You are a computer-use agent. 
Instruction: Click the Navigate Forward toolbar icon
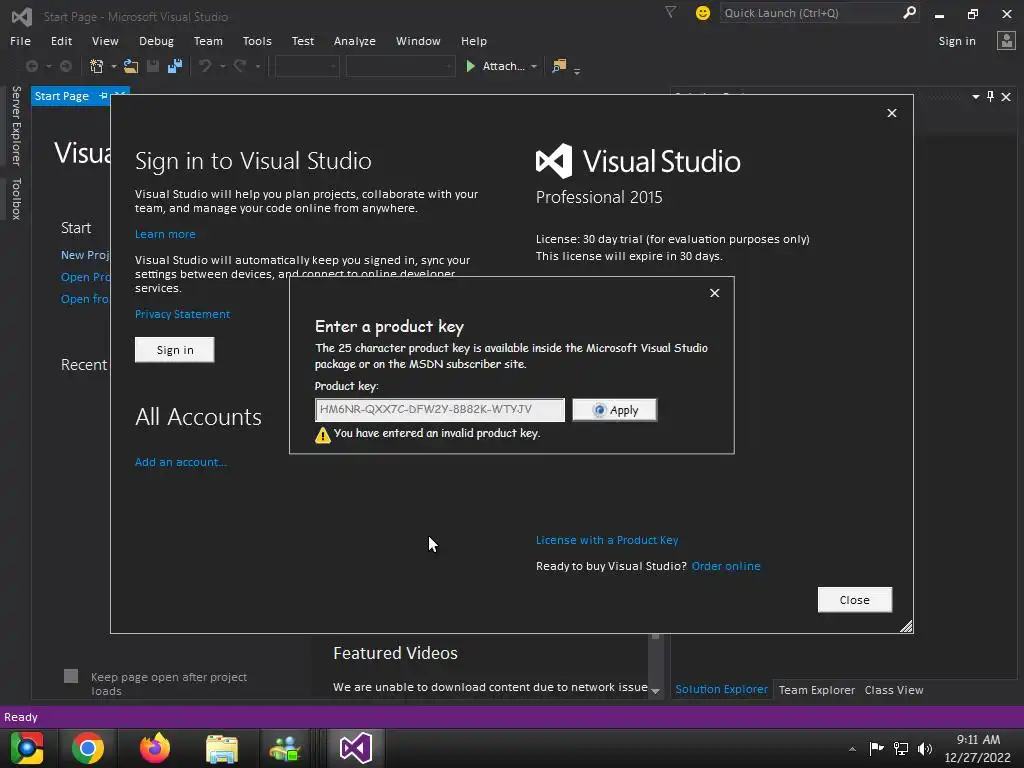pyautogui.click(x=66, y=66)
